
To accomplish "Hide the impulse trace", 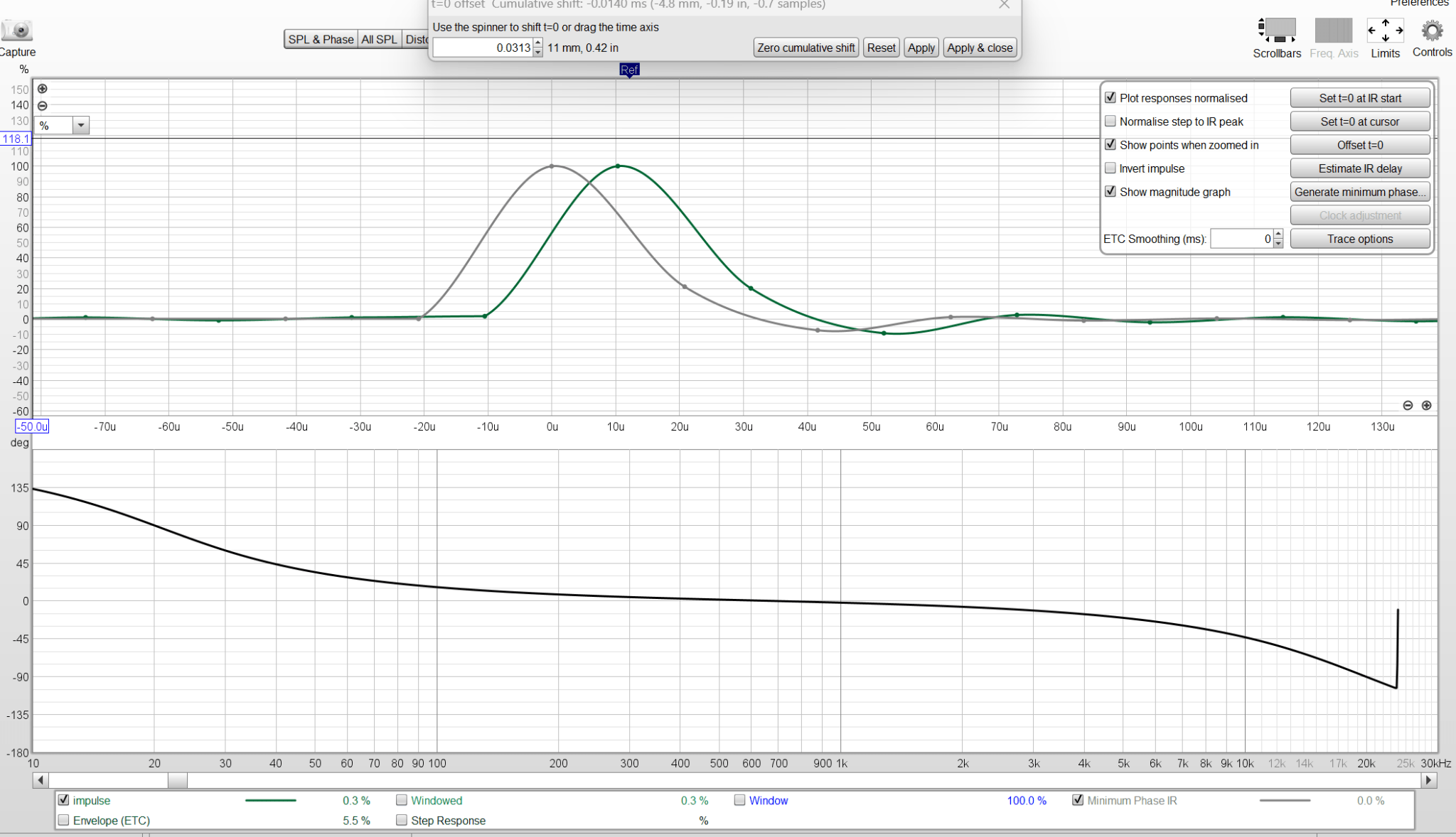I will (x=64, y=800).
